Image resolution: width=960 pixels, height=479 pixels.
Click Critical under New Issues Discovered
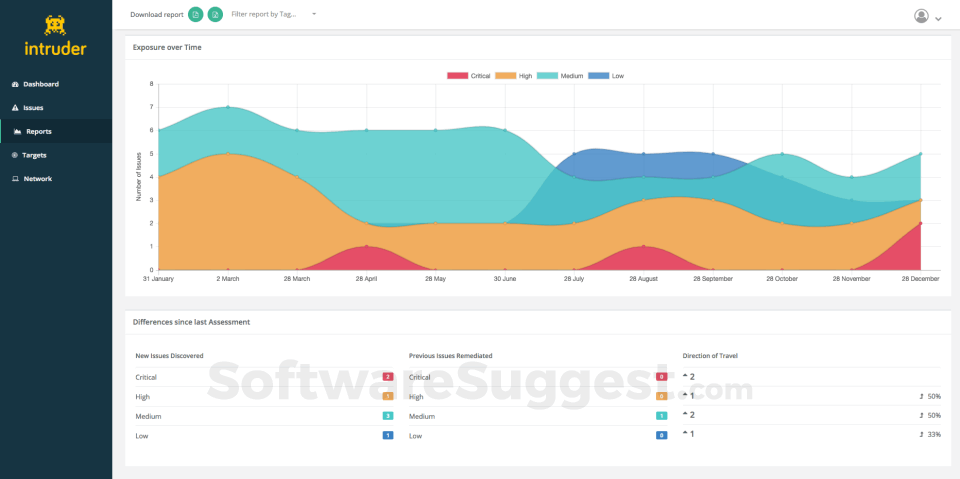[x=146, y=377]
